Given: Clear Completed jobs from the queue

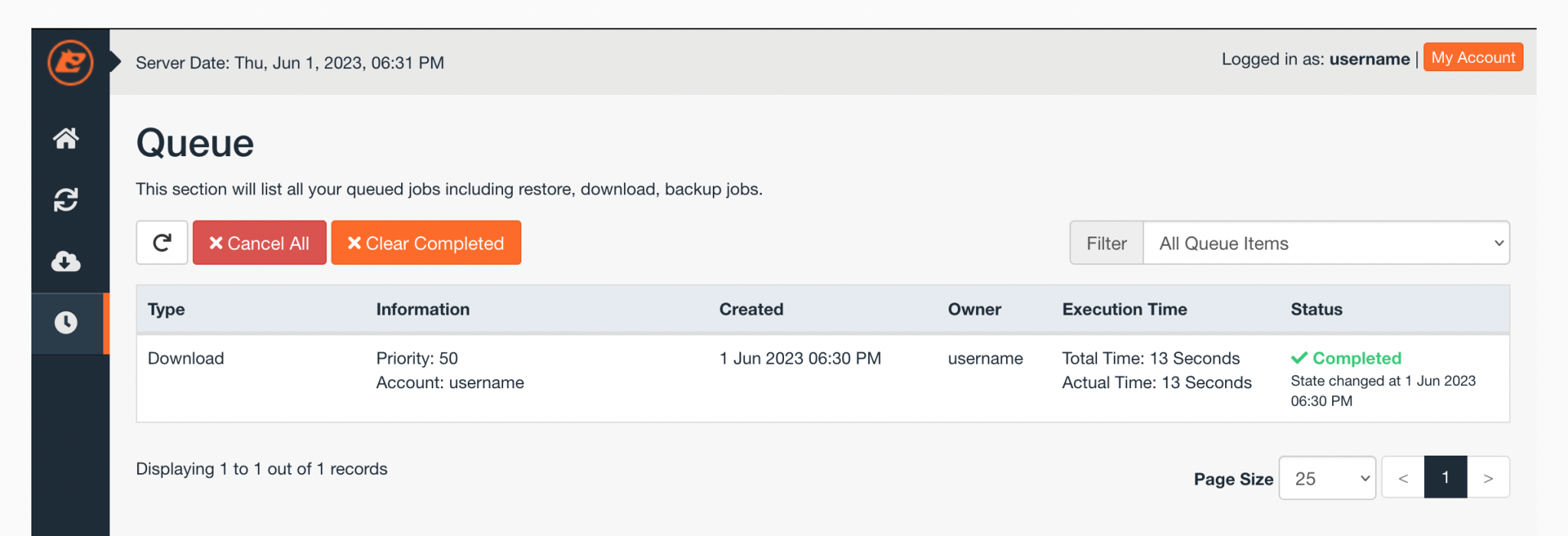Looking at the screenshot, I should click(426, 243).
